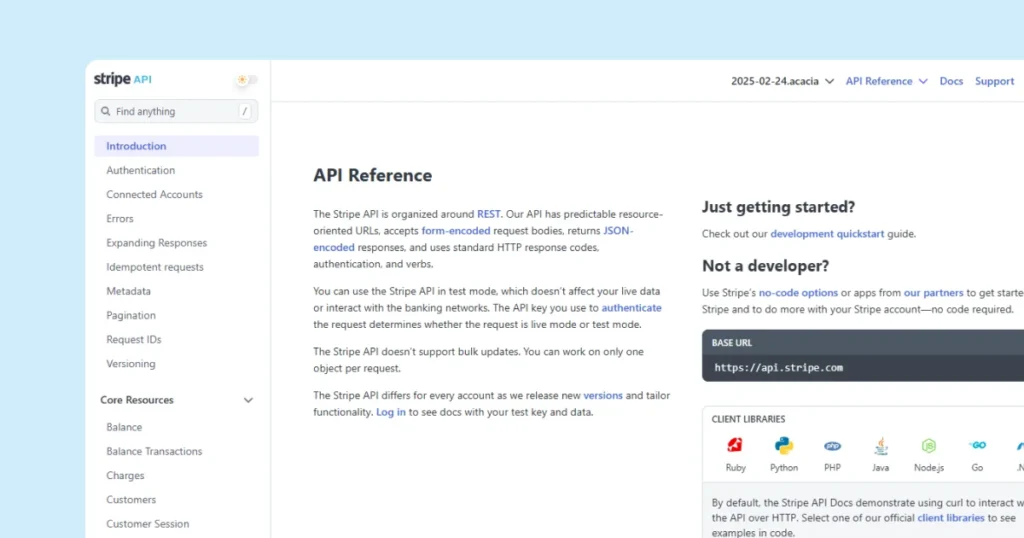
Task: Open Charges sidebar item
Action: click(125, 475)
